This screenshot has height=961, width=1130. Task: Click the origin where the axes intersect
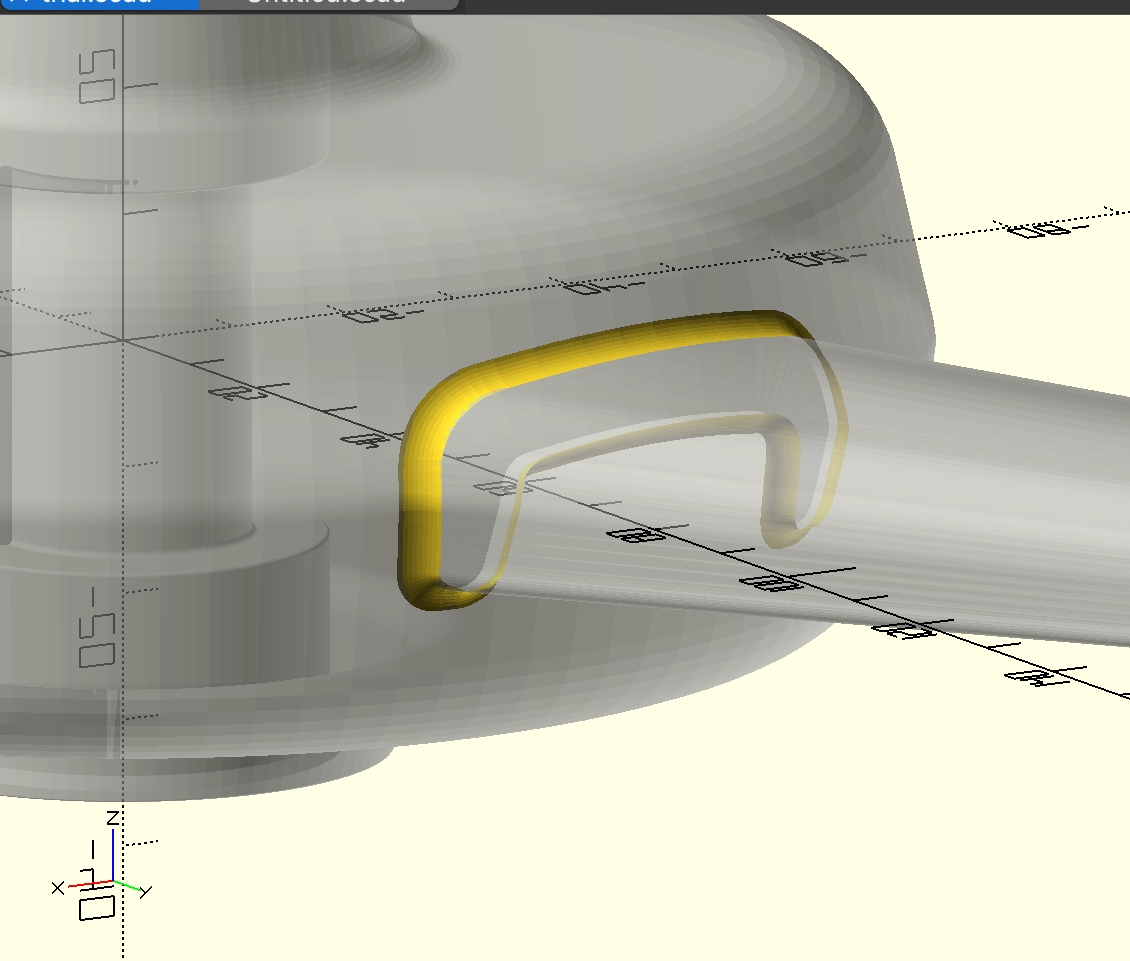click(123, 340)
